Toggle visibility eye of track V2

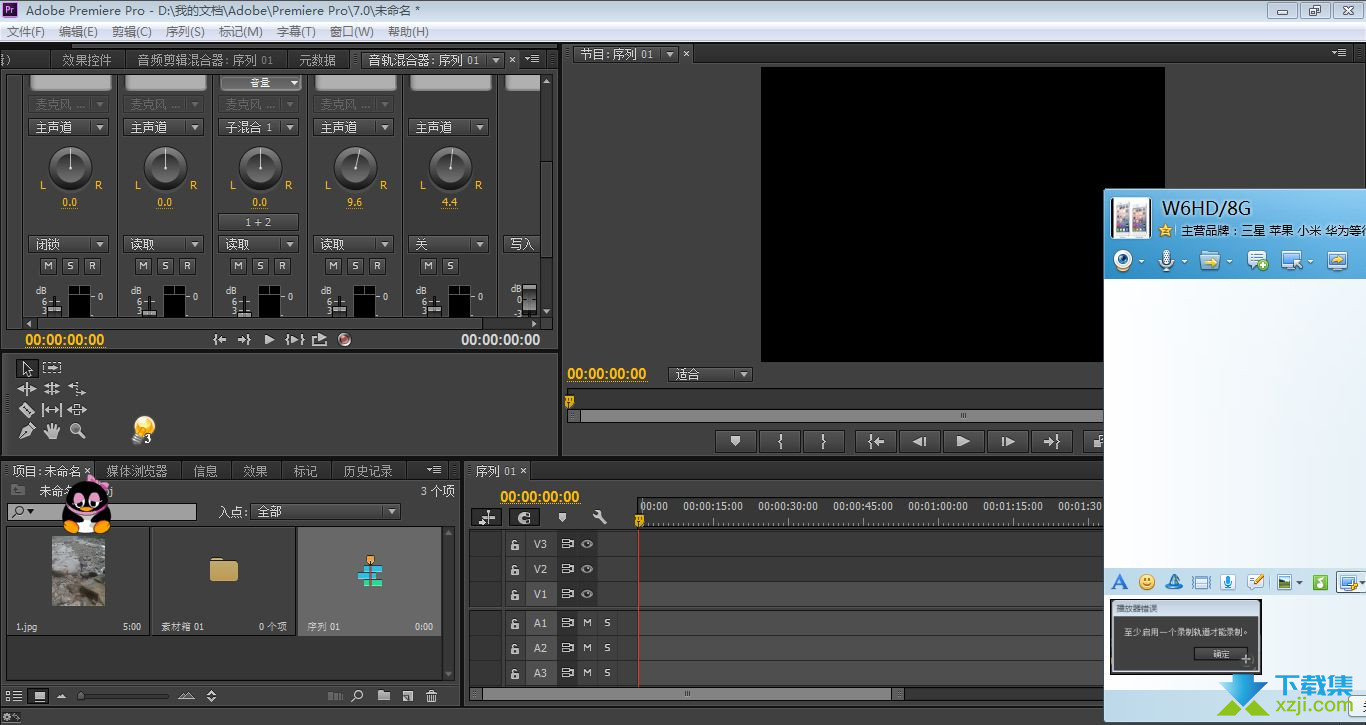point(587,569)
